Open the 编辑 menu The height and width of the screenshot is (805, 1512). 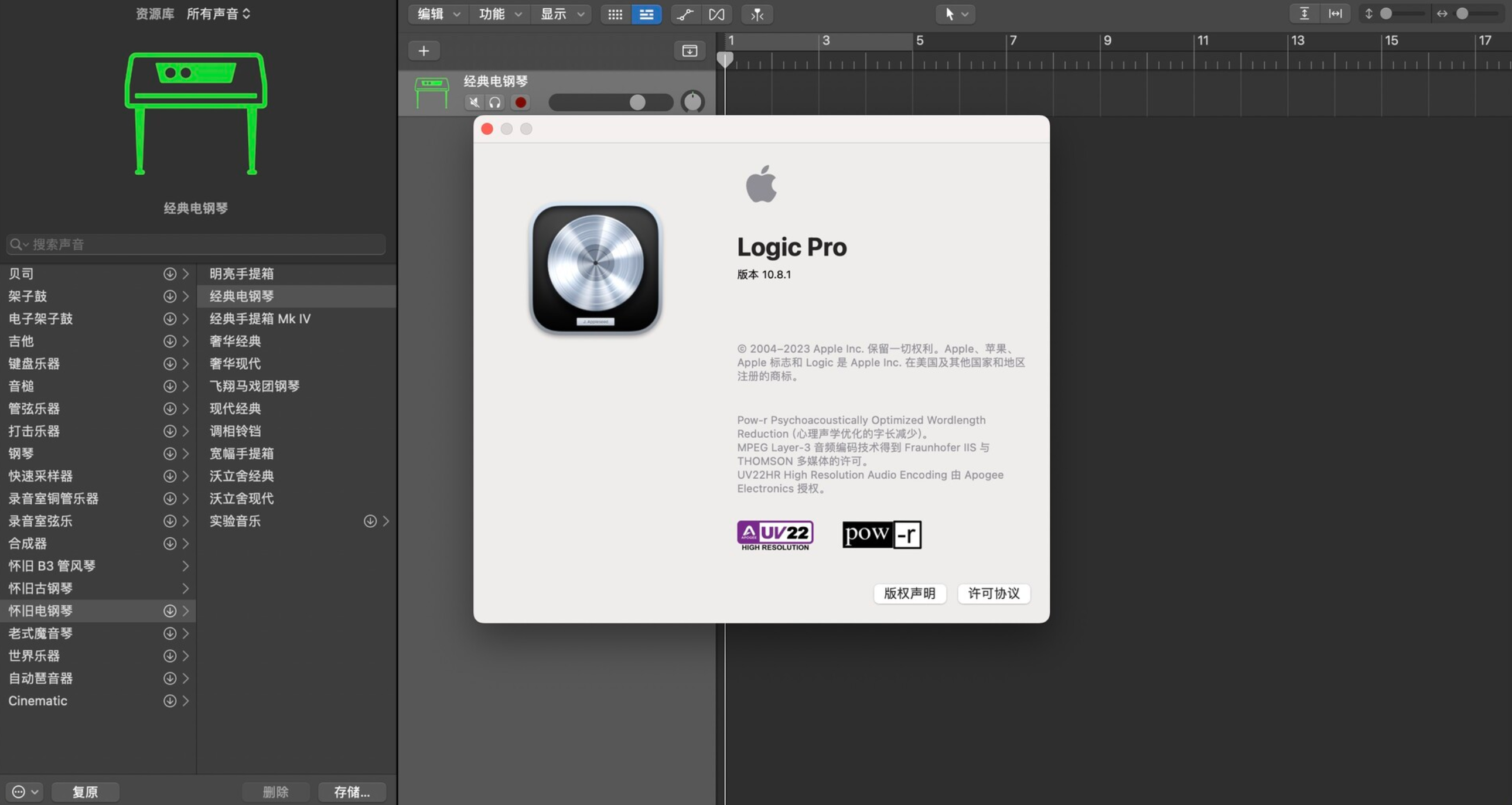tap(438, 14)
